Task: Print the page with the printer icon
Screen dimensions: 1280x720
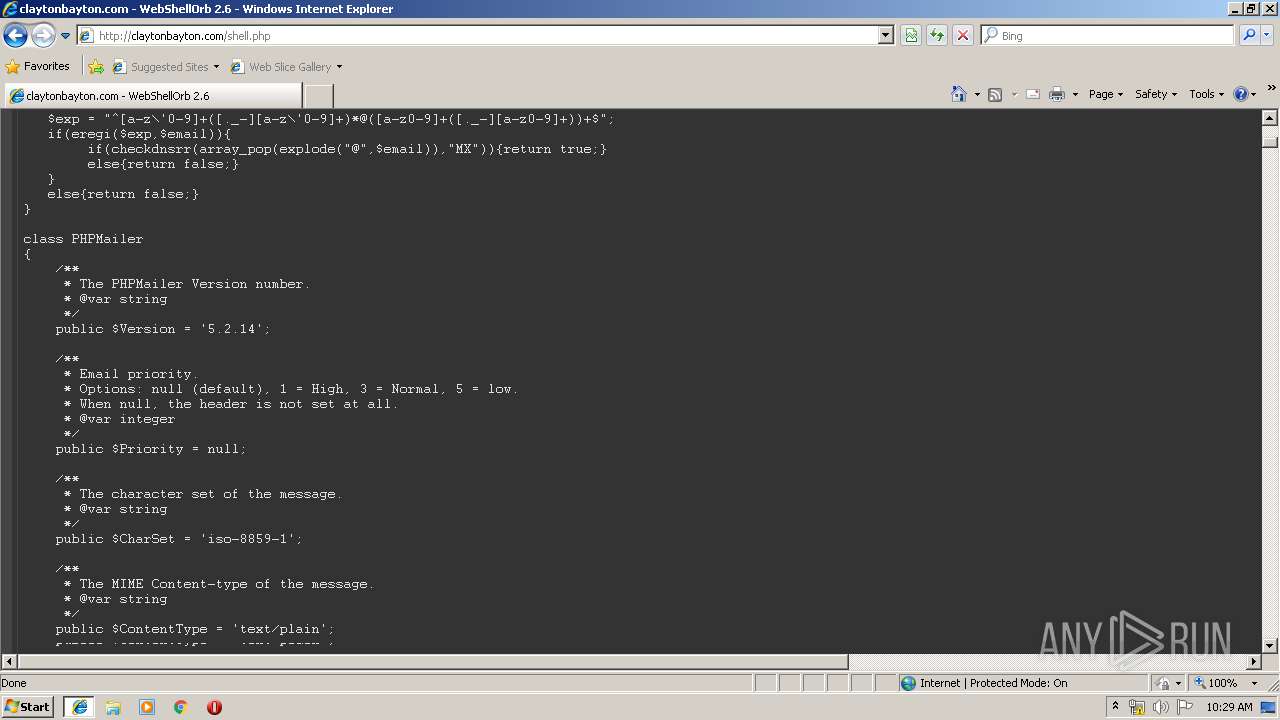Action: click(1057, 94)
